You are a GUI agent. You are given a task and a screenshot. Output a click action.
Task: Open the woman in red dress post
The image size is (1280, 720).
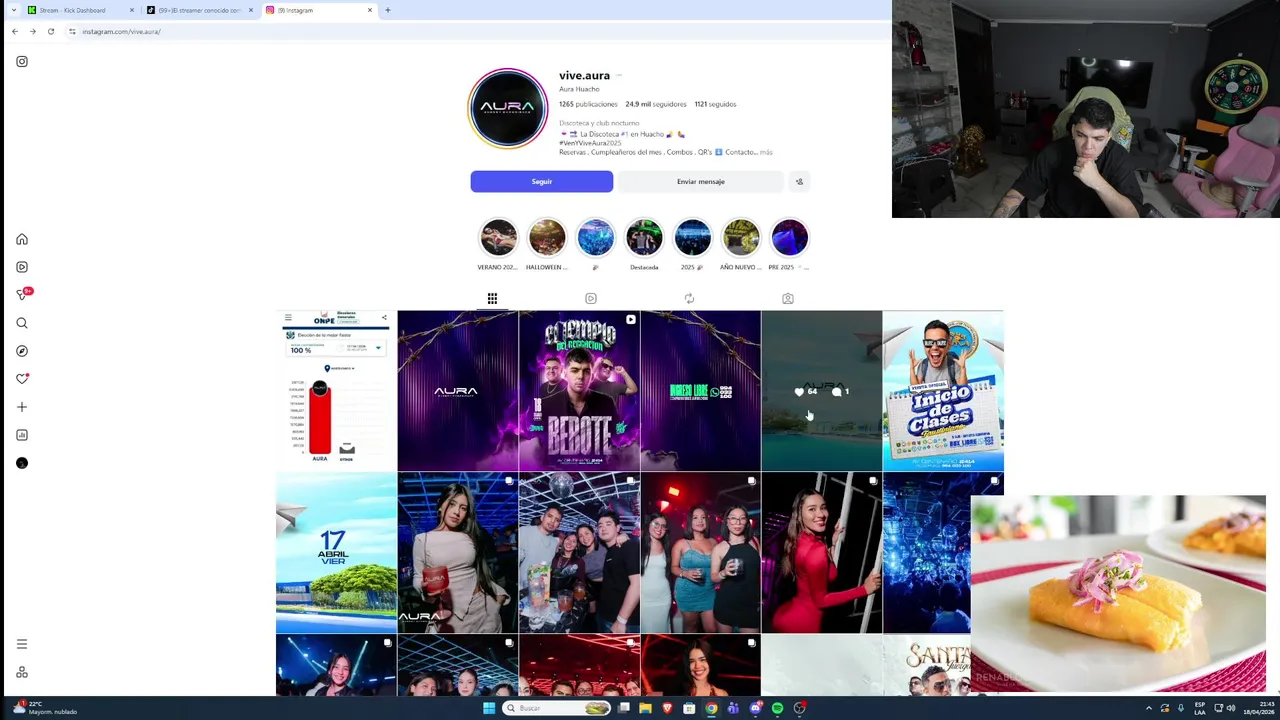click(822, 553)
